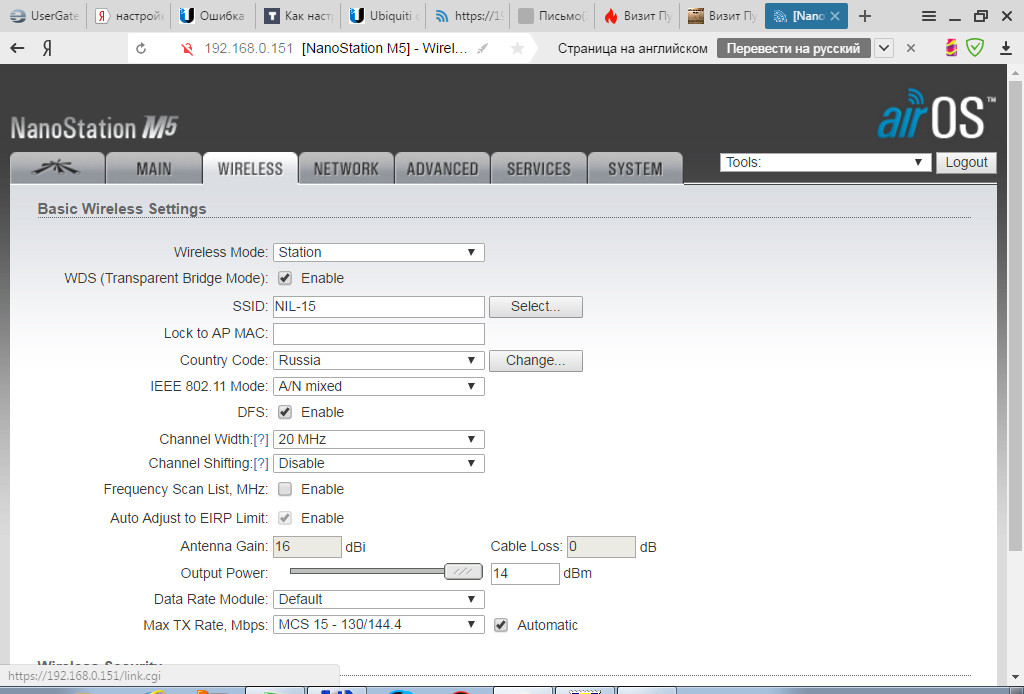Open the NETWORK tab

(346, 168)
